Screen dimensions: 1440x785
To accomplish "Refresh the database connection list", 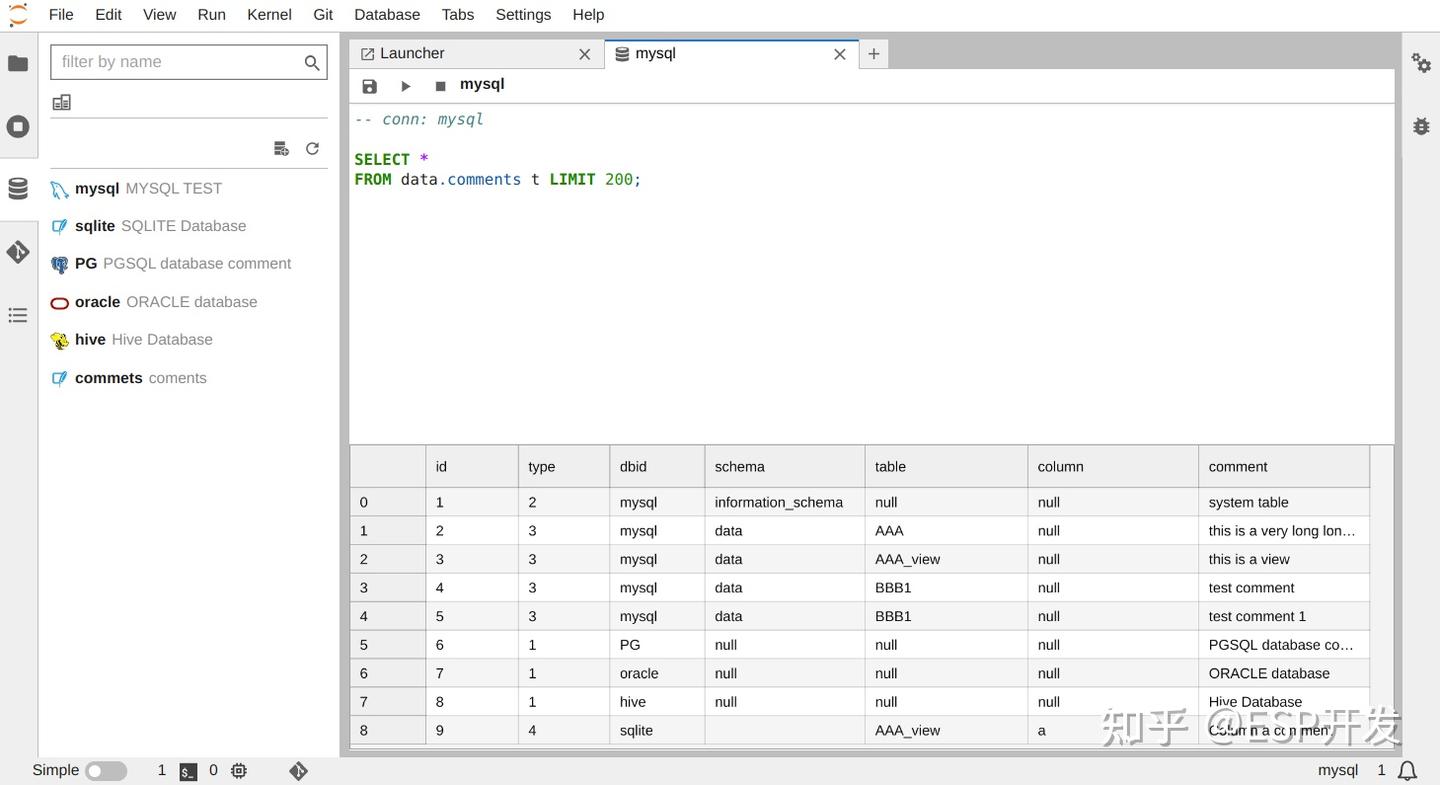I will point(312,148).
